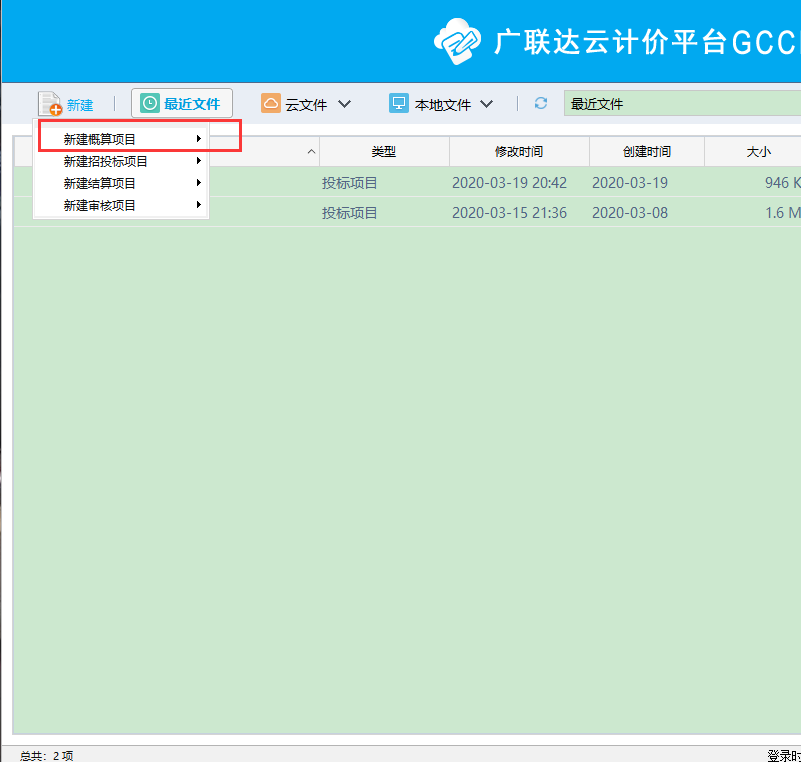This screenshot has width=801, height=762.
Task: Click the 广联达云计价平台 title text
Action: pos(612,42)
